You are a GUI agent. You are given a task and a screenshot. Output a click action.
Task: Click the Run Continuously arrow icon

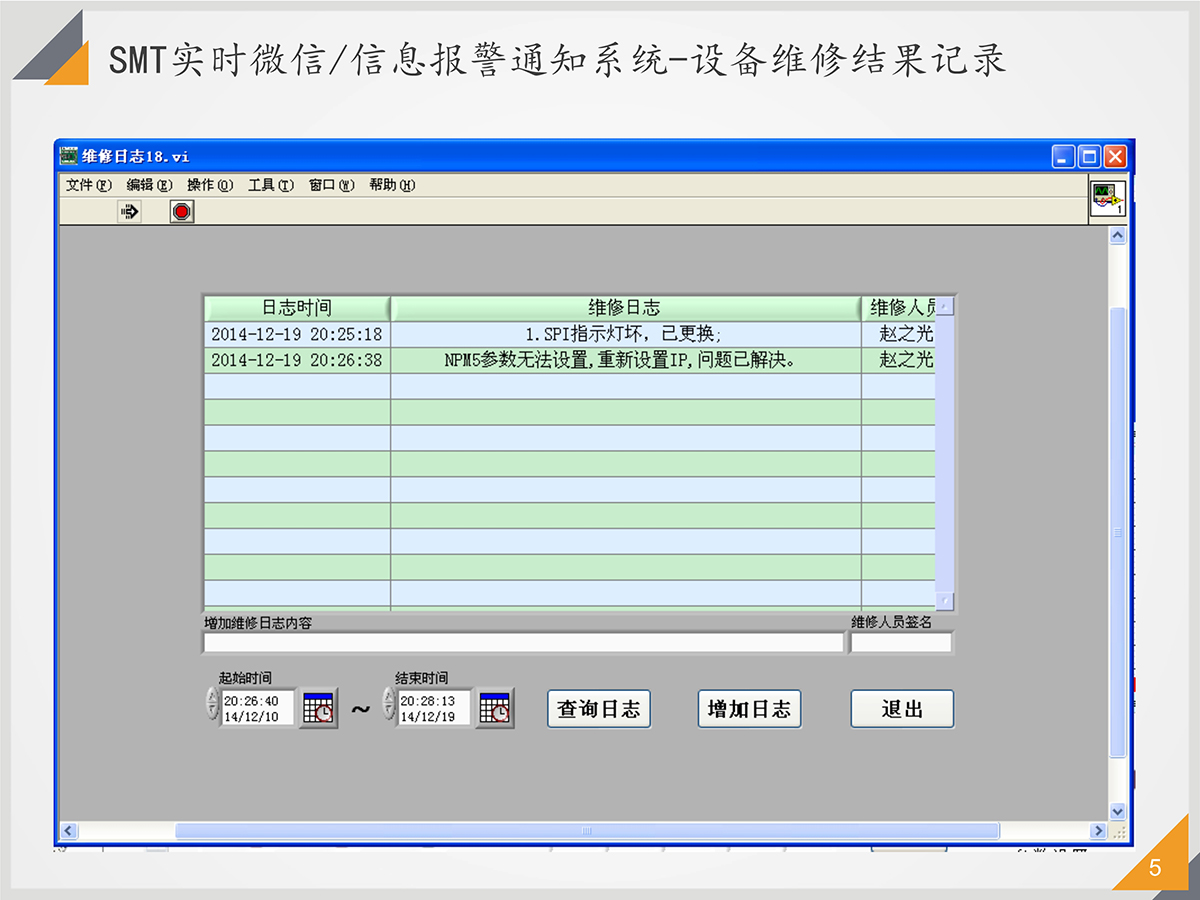point(130,211)
